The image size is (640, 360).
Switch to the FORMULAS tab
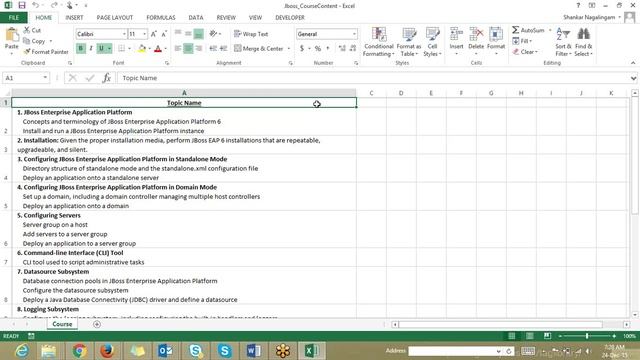(x=161, y=18)
